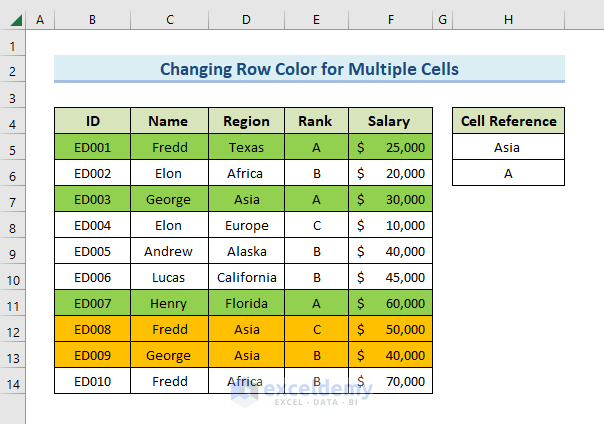This screenshot has width=604, height=424.
Task: Select the 'A' cell under Cell Reference
Action: point(508,173)
